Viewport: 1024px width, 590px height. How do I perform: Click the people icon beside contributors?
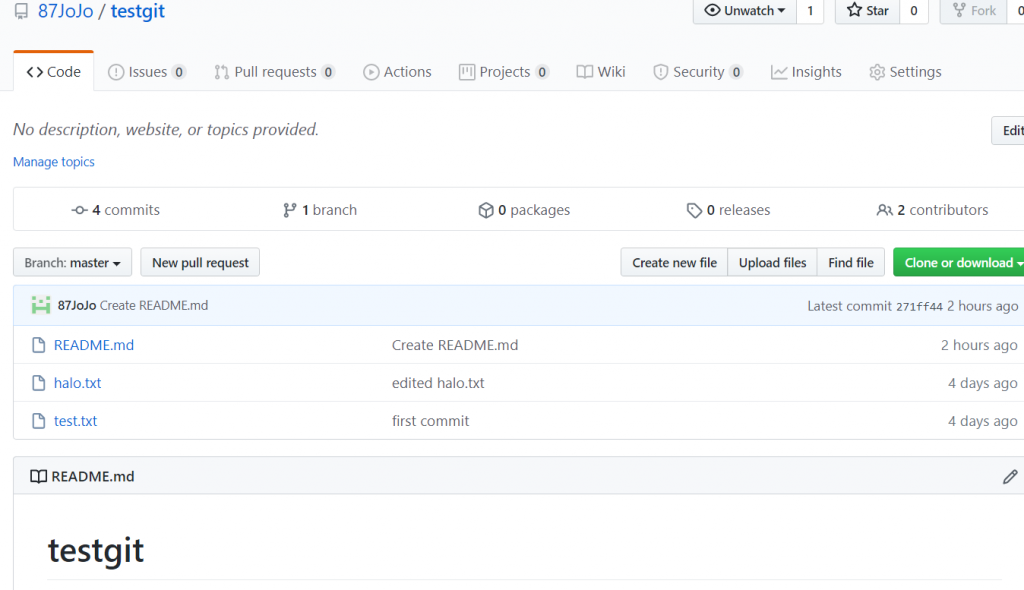(884, 210)
